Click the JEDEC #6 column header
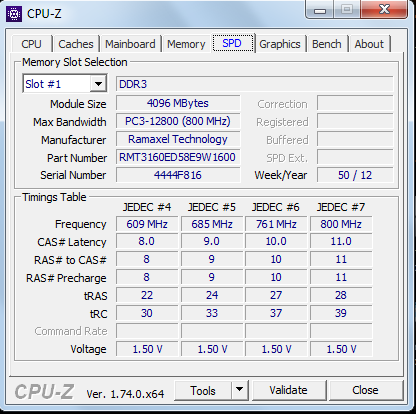 point(276,207)
